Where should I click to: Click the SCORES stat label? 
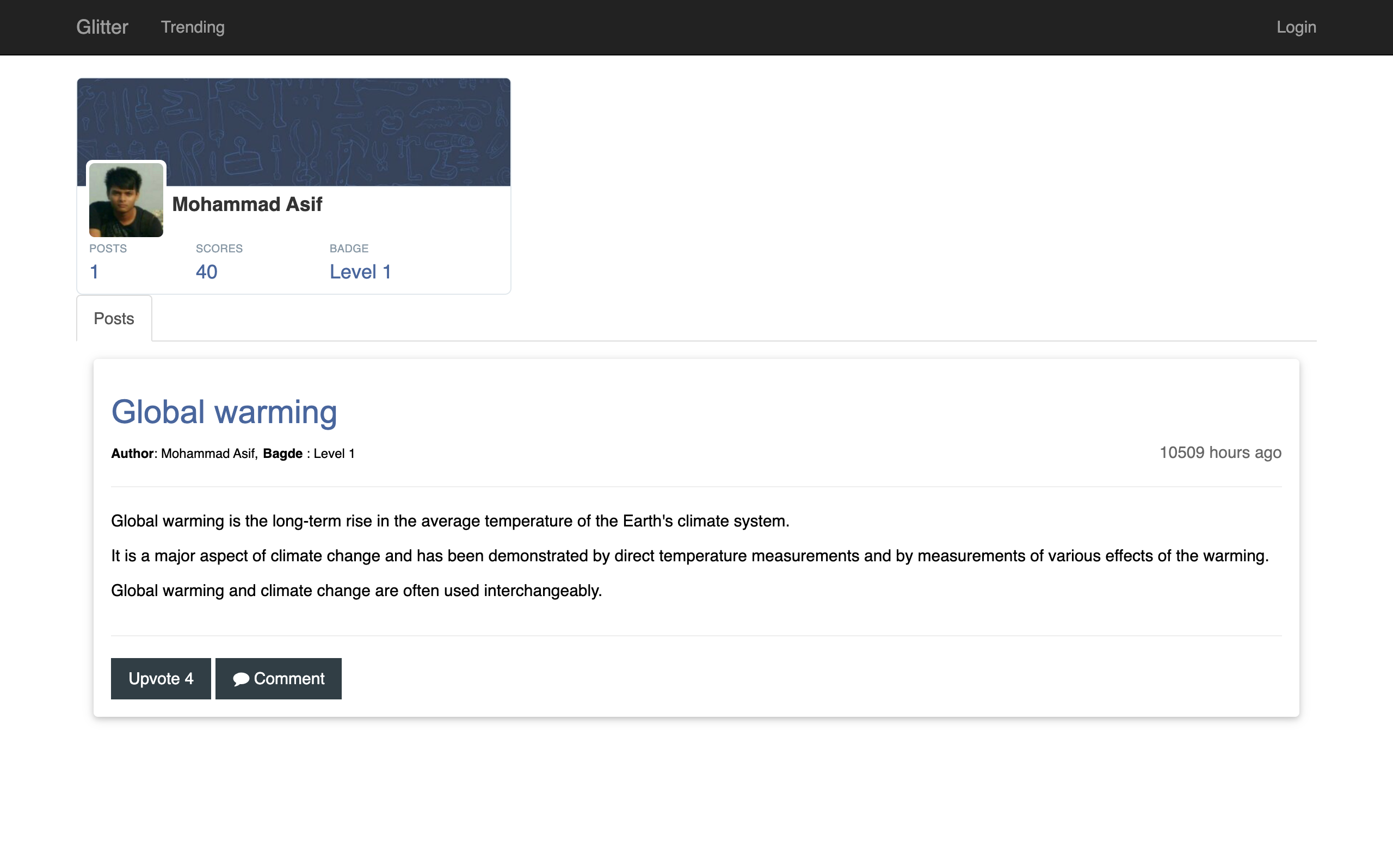pos(219,249)
